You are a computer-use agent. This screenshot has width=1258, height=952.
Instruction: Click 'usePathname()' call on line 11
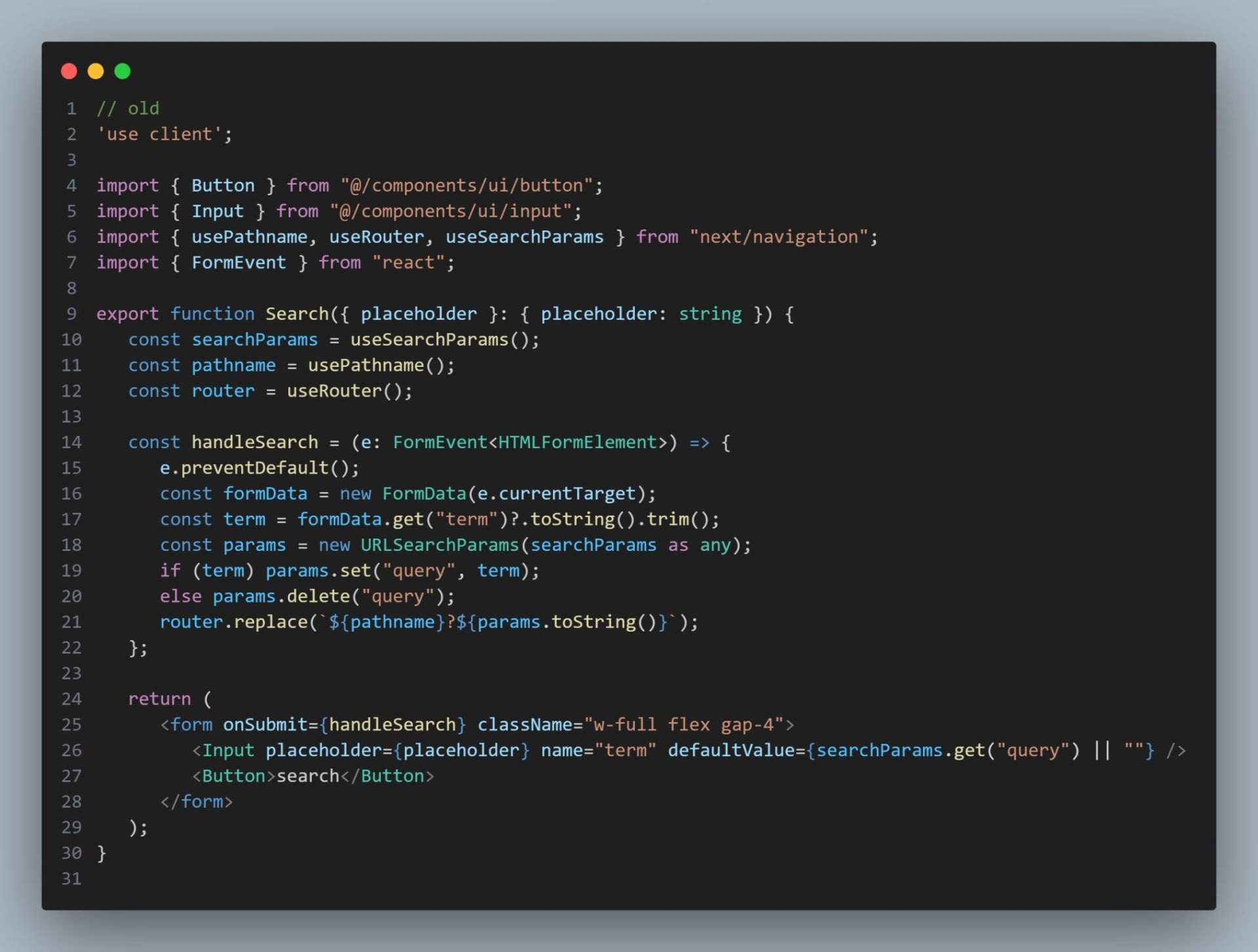(376, 365)
